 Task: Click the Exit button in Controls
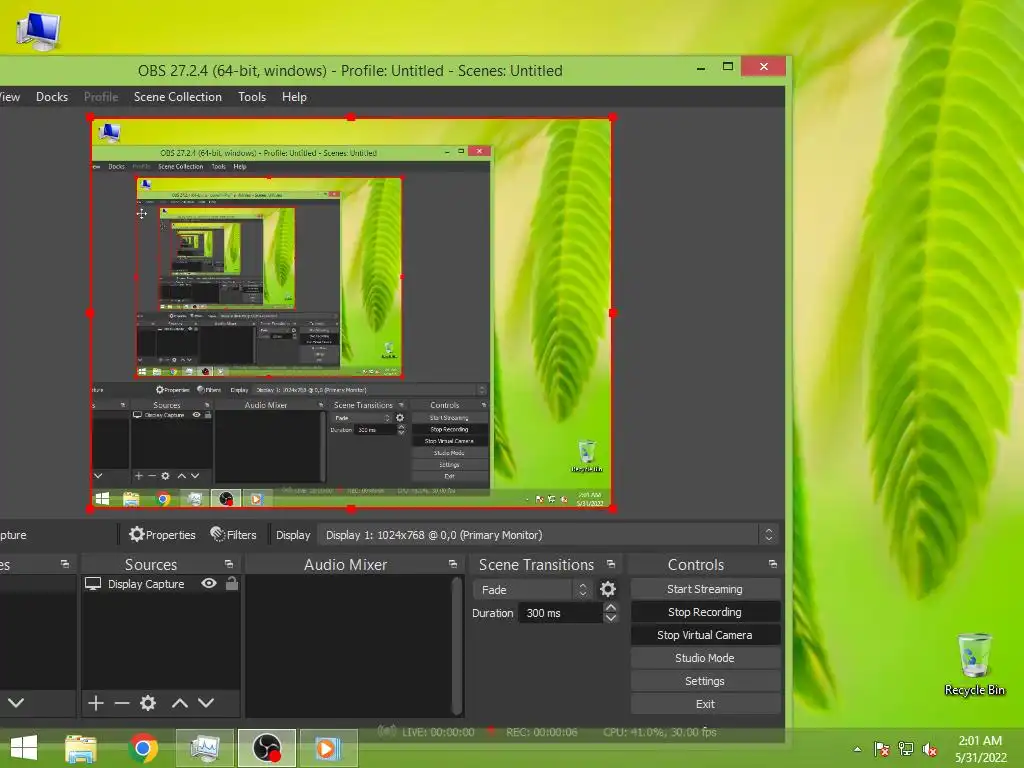click(x=705, y=704)
